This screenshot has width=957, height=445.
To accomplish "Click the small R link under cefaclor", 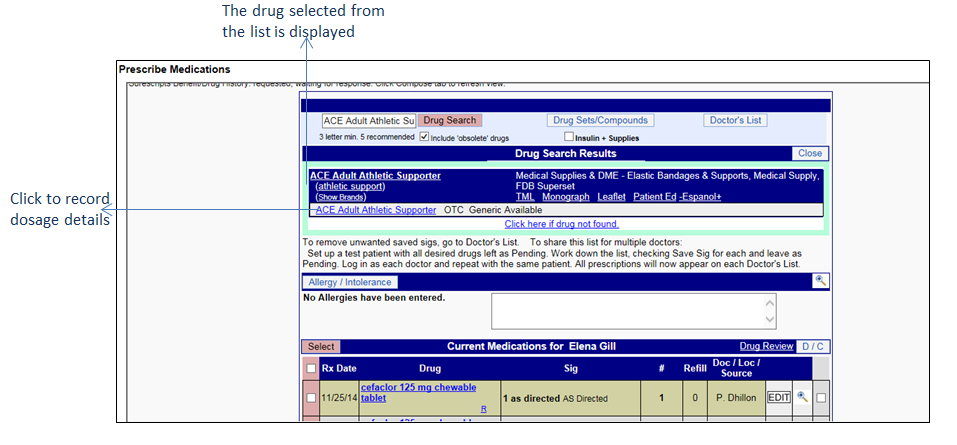I will point(483,409).
